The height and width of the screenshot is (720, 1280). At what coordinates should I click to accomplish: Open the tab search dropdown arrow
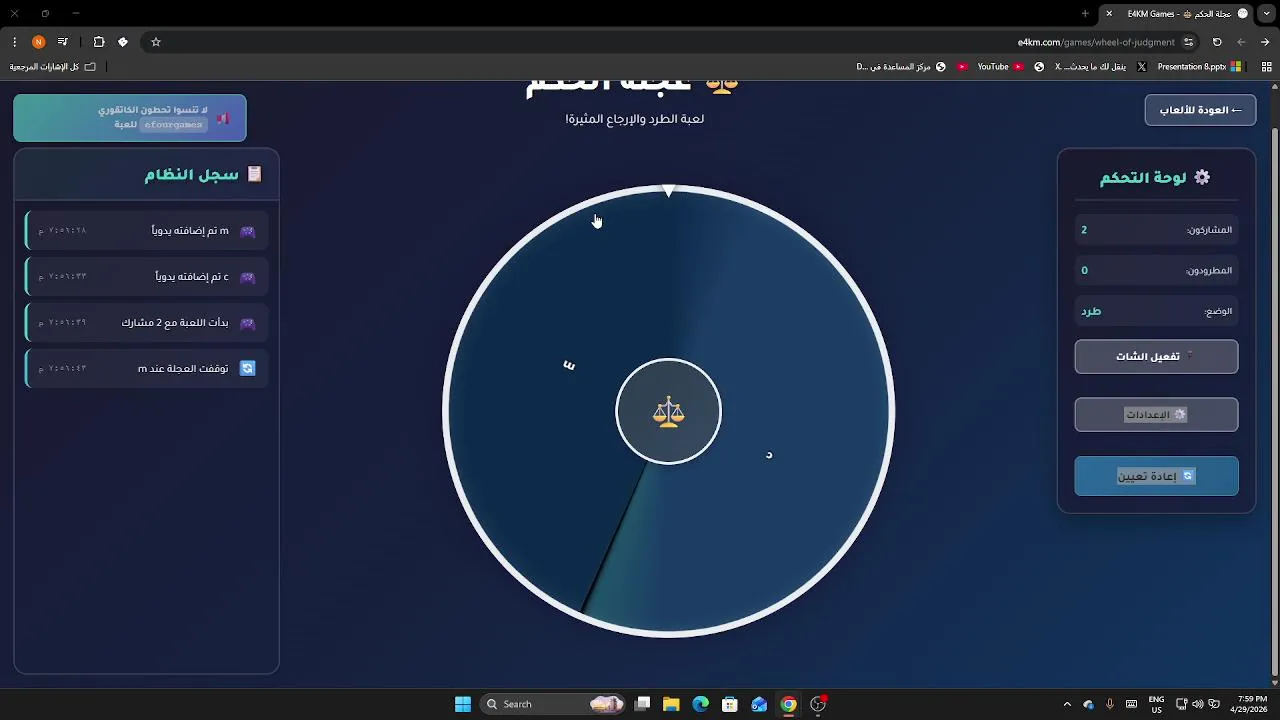coord(1266,13)
